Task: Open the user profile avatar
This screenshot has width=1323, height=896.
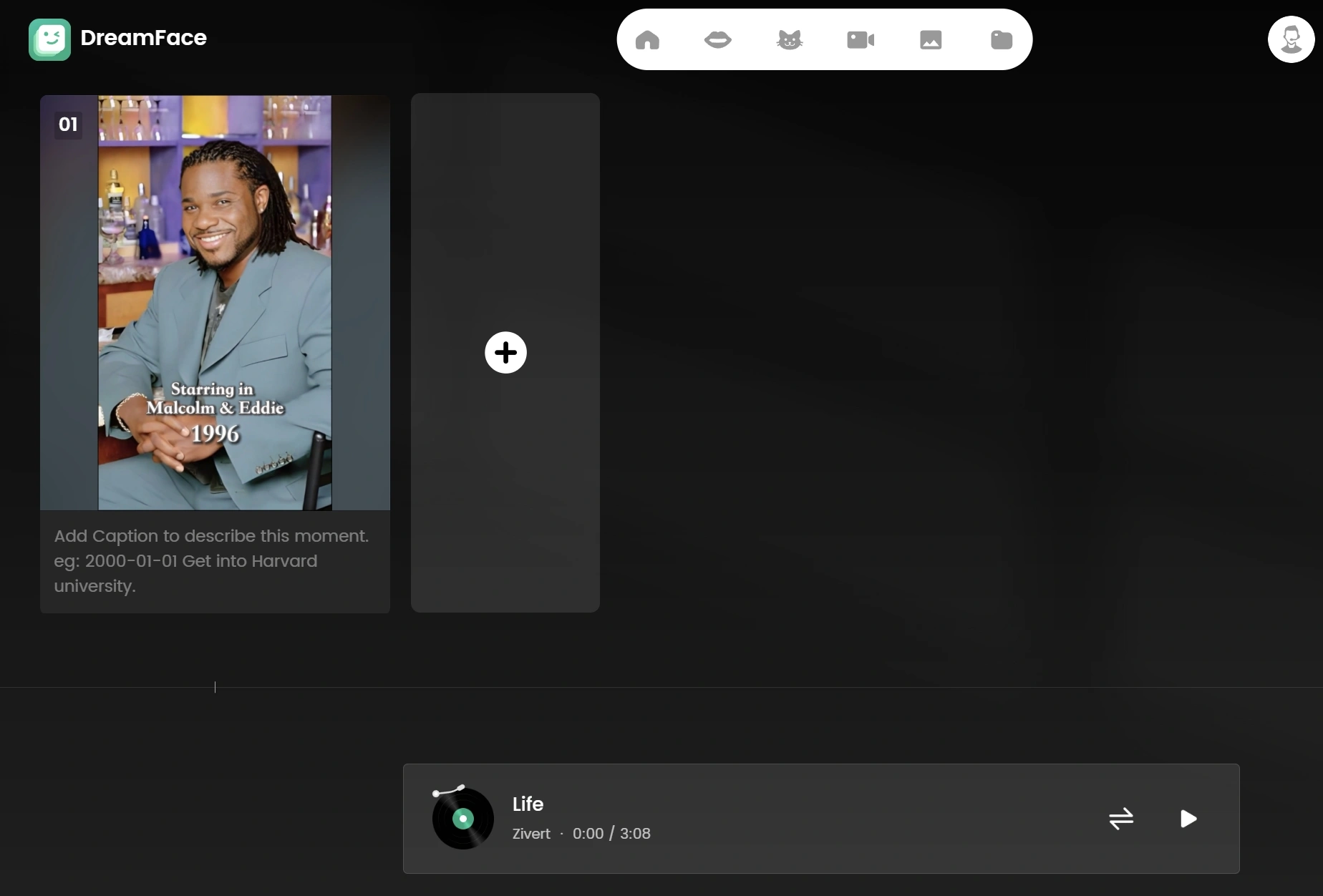Action: coord(1290,39)
